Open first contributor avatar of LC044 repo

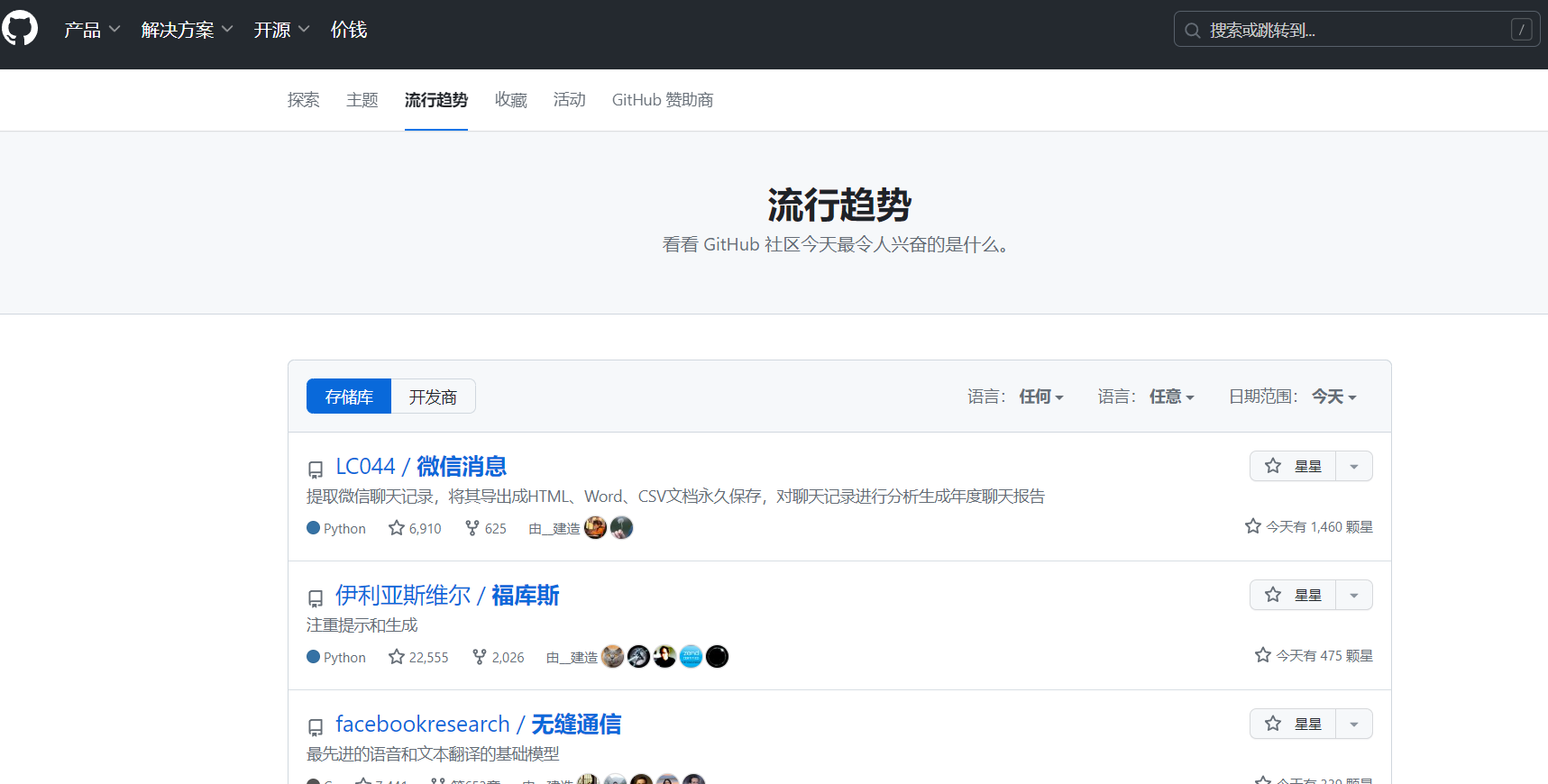595,527
